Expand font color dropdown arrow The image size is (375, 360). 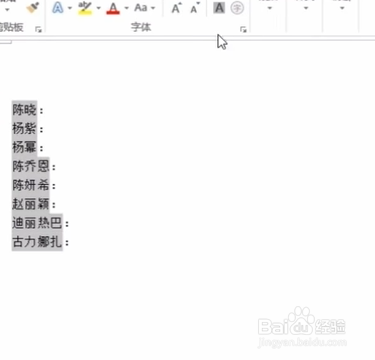(126, 8)
